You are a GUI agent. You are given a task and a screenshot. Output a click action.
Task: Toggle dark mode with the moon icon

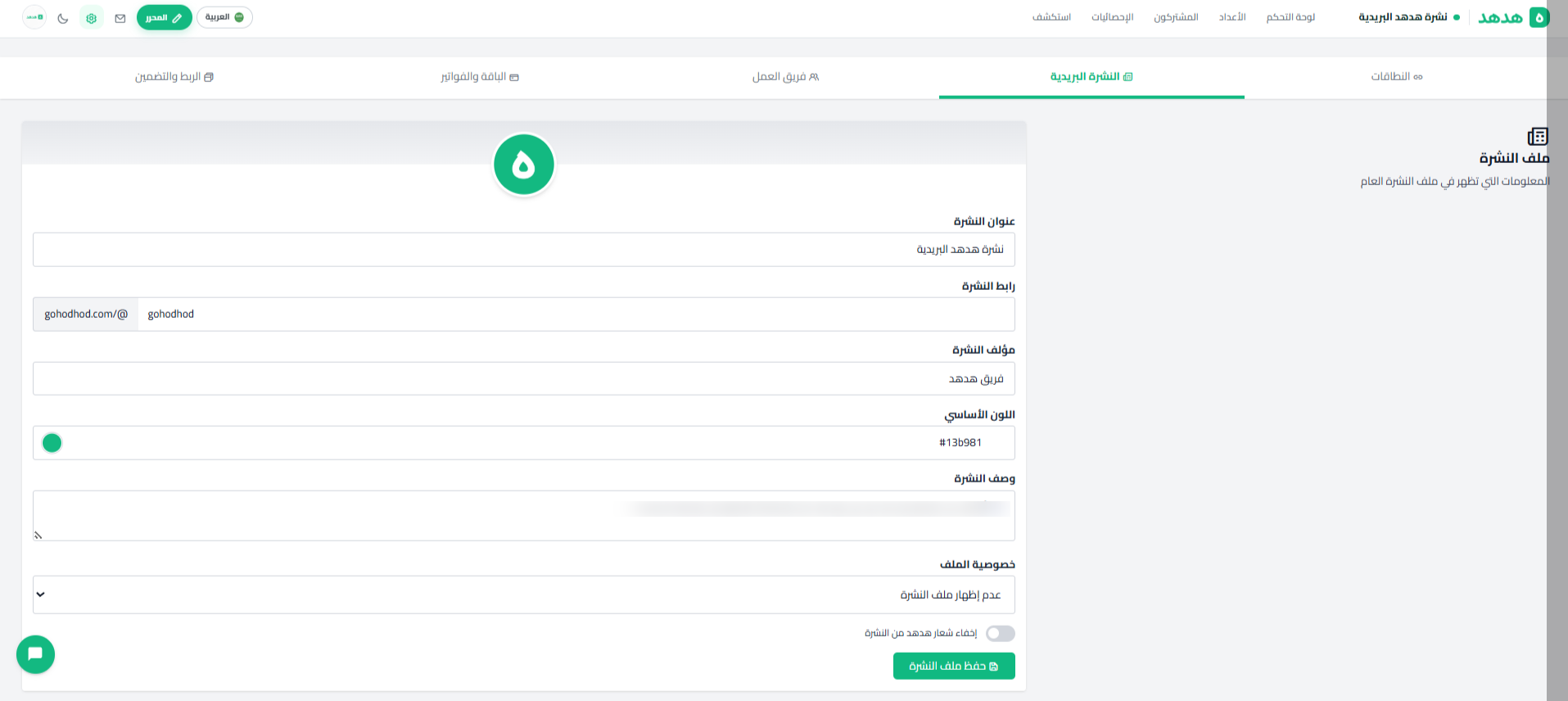pos(63,18)
